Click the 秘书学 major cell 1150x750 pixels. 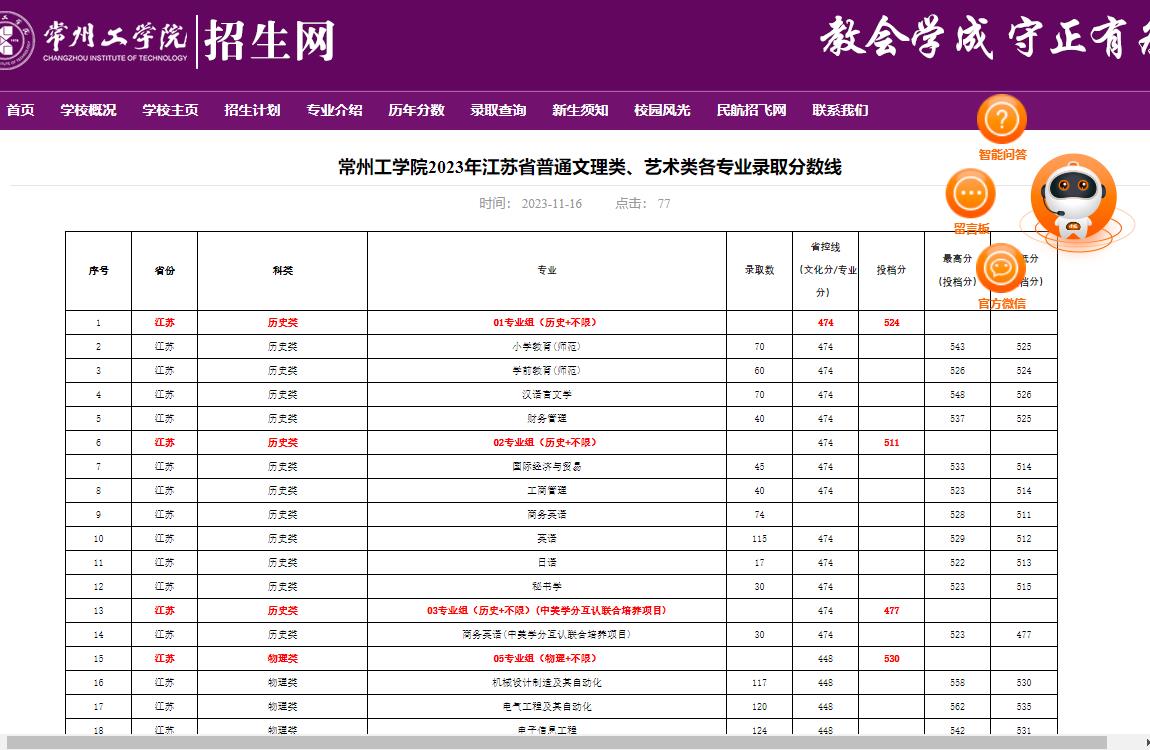click(546, 587)
